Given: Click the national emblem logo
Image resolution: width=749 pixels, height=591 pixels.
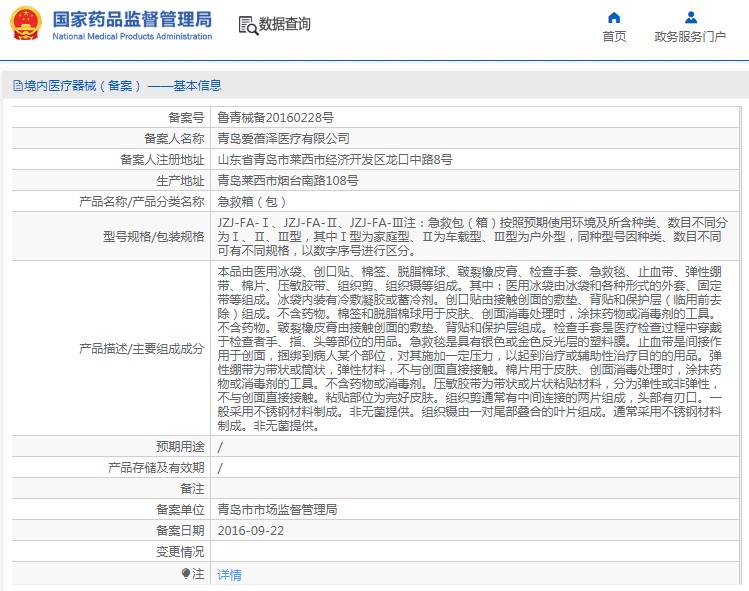Looking at the screenshot, I should 26,24.
